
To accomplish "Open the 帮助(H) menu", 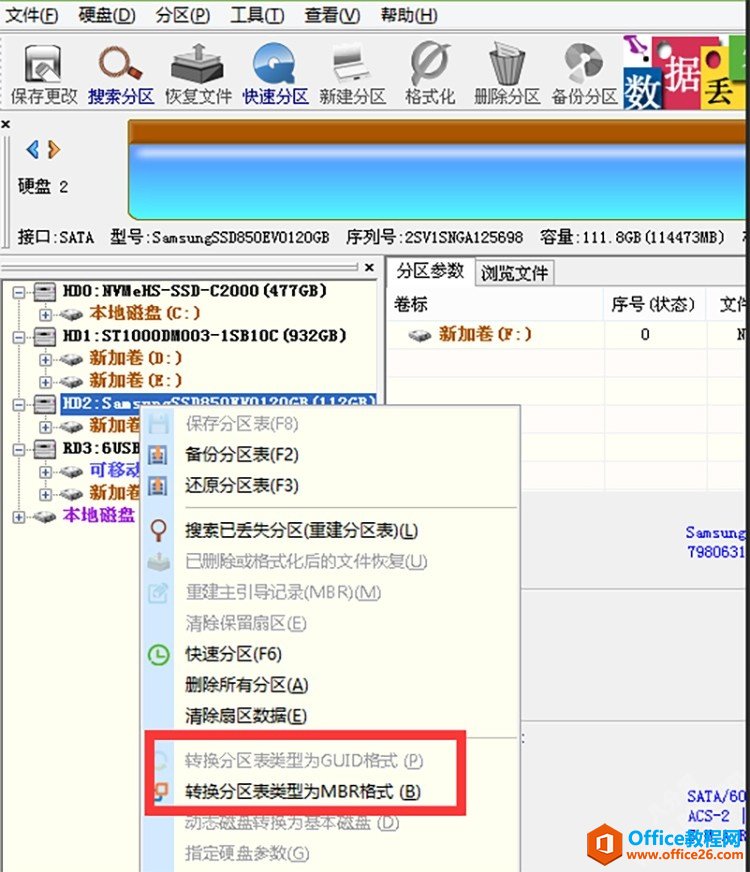I will click(x=409, y=15).
